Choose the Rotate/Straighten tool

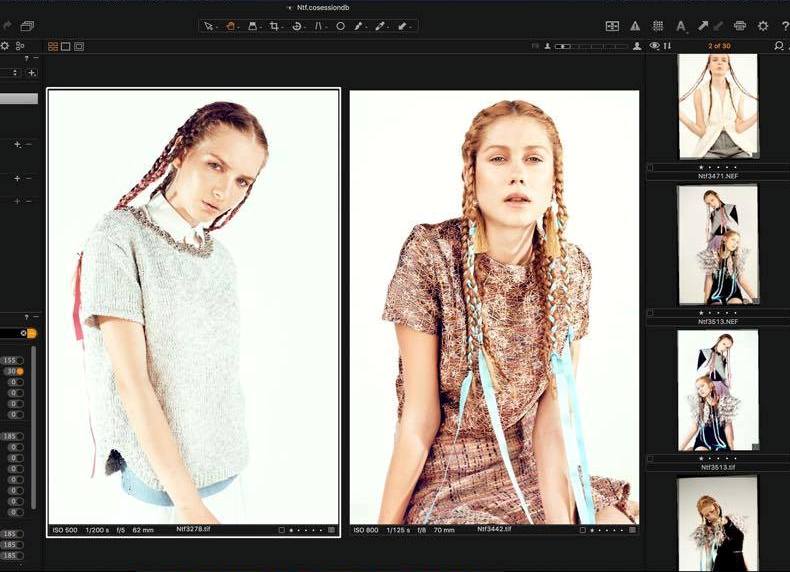point(296,26)
